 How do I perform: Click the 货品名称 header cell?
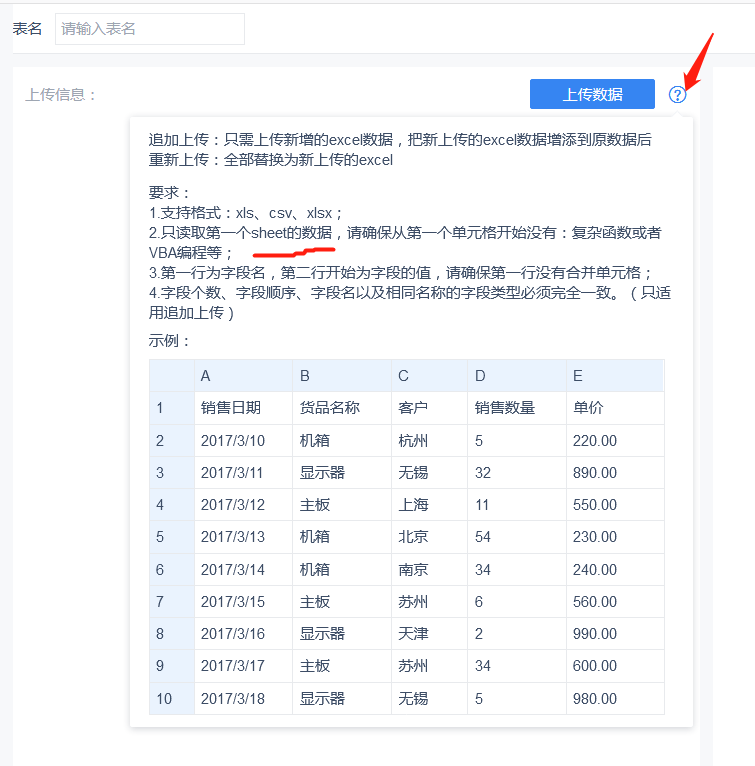click(342, 408)
